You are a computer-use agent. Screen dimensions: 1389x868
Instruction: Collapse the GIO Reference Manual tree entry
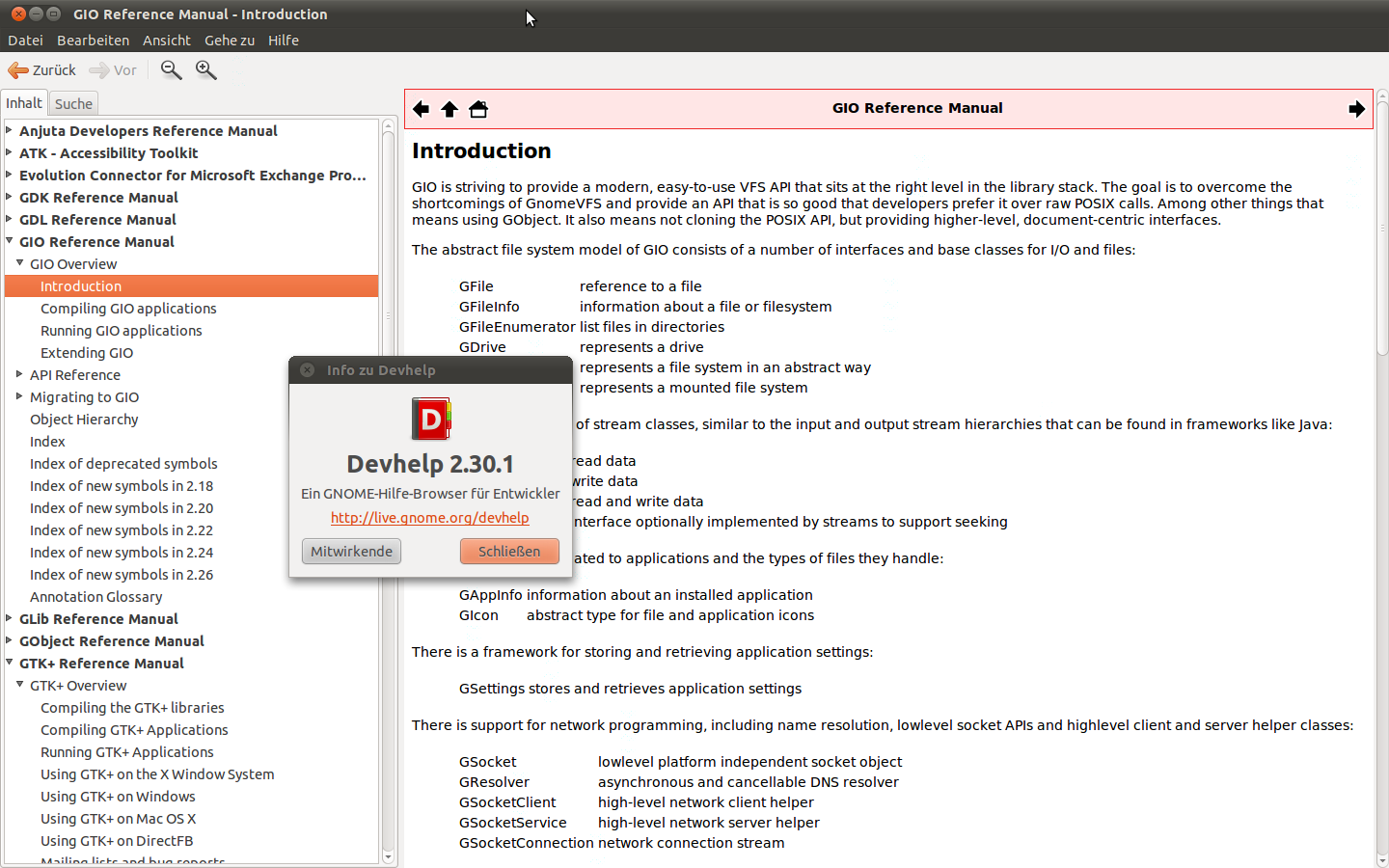click(x=8, y=241)
